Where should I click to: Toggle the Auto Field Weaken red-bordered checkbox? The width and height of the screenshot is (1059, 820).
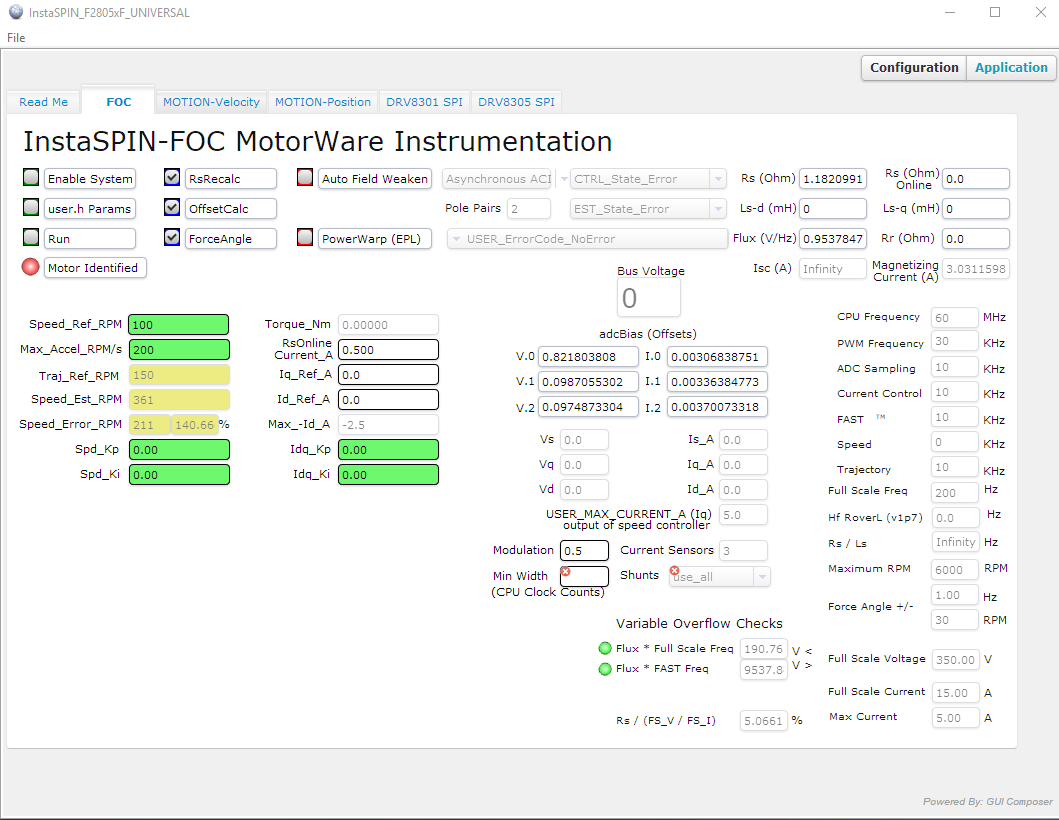click(x=306, y=178)
